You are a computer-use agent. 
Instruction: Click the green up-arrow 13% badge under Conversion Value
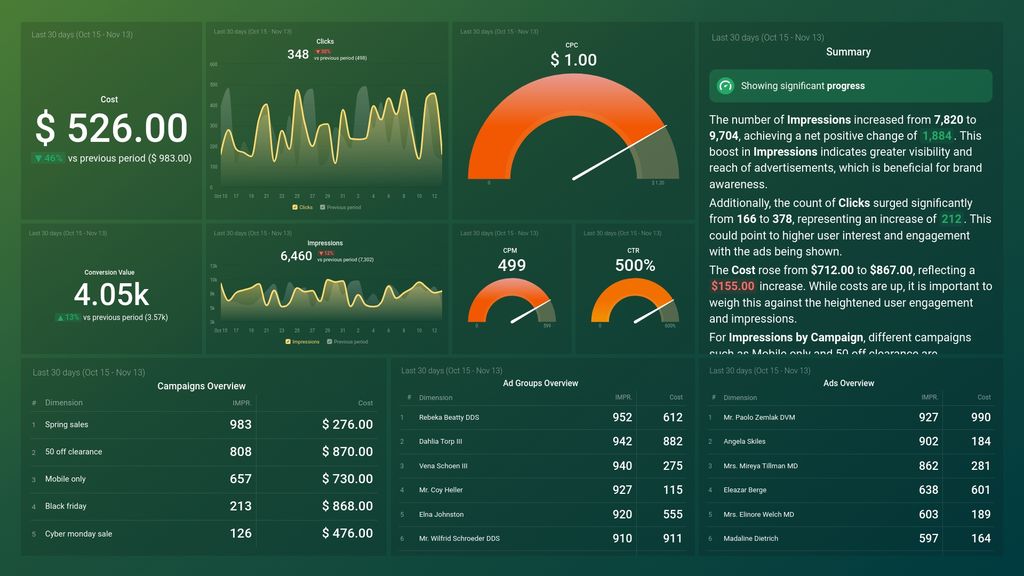68,317
